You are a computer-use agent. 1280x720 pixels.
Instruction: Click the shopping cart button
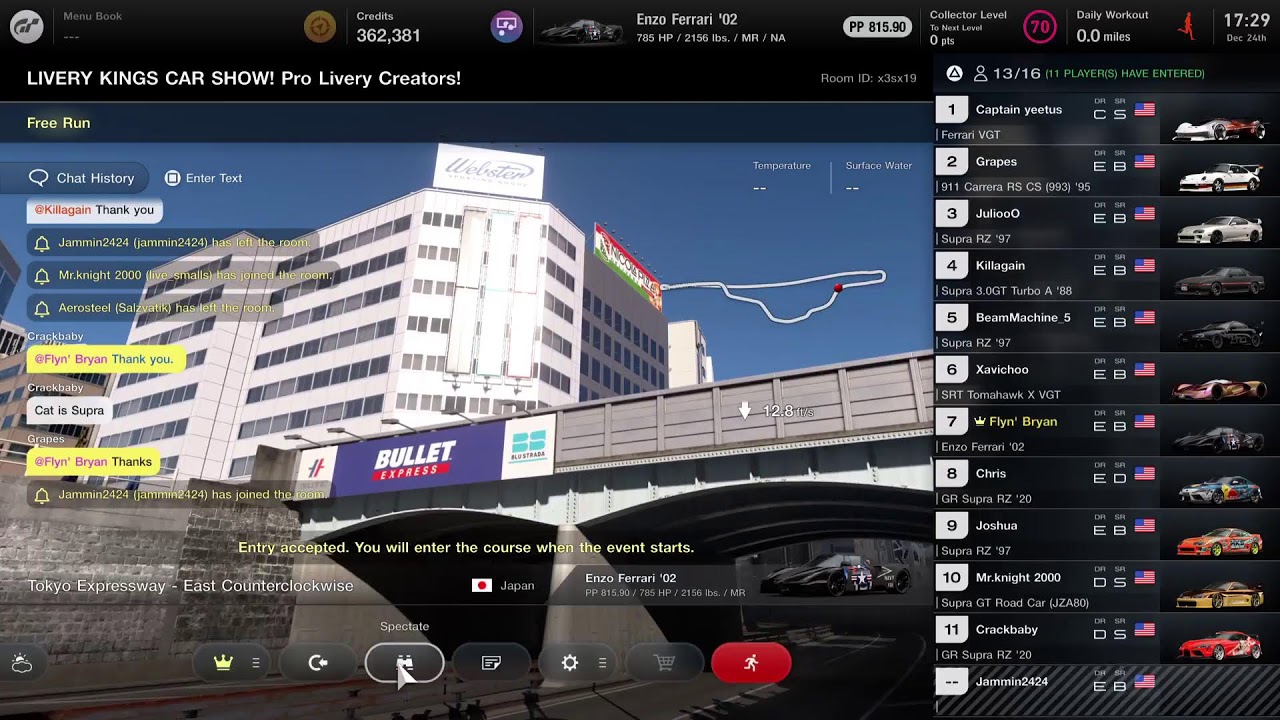coord(665,663)
